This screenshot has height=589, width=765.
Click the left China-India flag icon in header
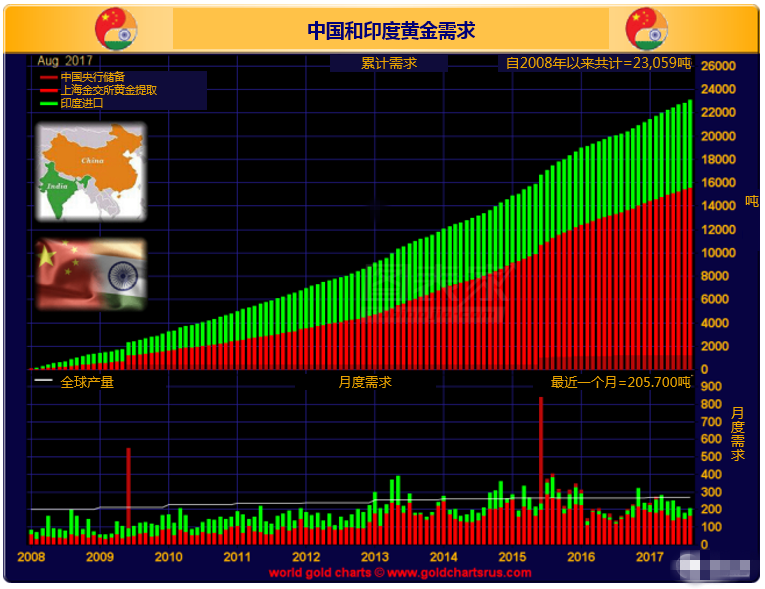(116, 29)
